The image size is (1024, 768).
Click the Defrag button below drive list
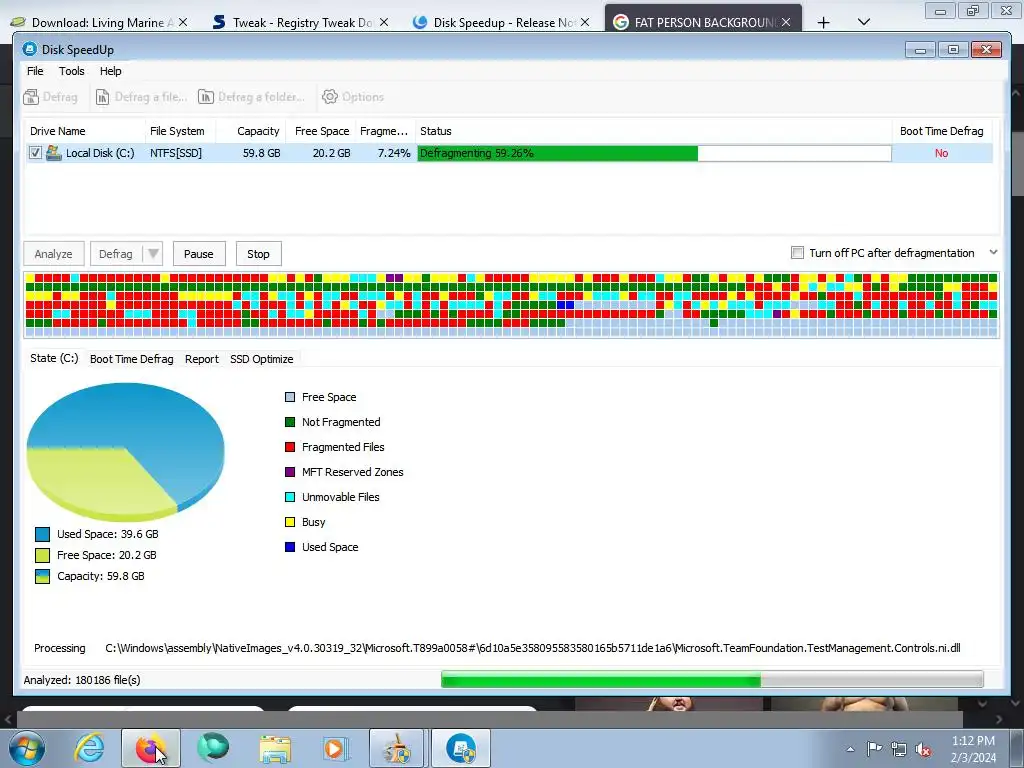116,254
